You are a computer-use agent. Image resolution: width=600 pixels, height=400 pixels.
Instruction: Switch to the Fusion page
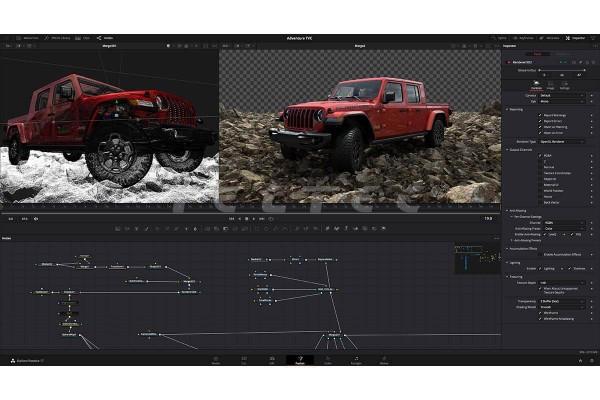(x=299, y=360)
